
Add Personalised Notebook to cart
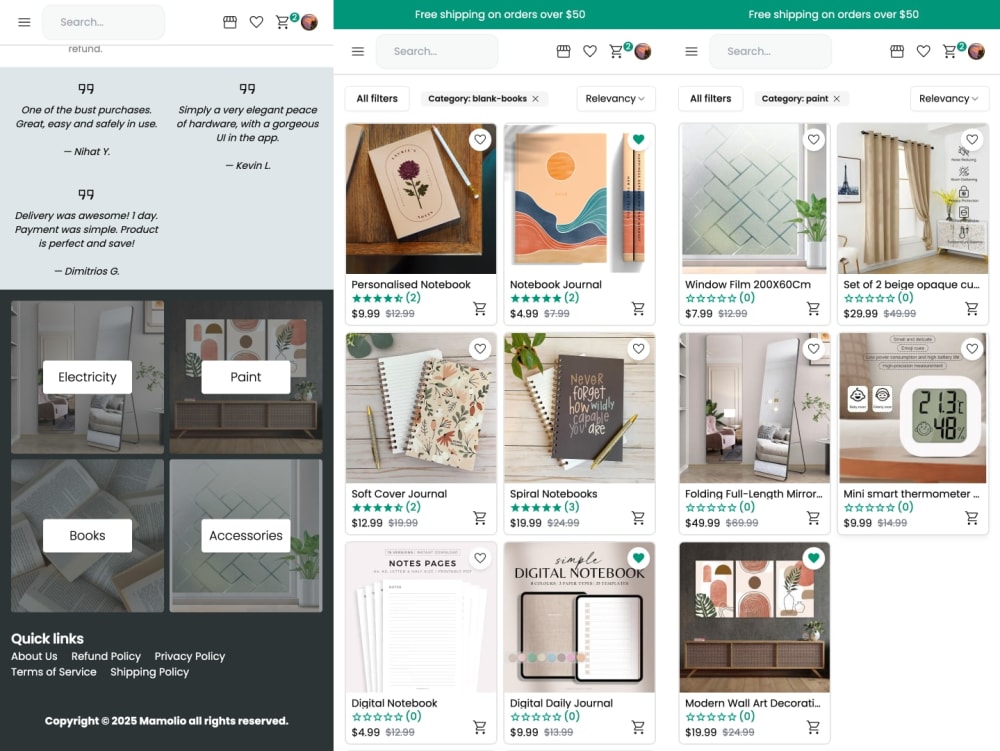tap(480, 309)
